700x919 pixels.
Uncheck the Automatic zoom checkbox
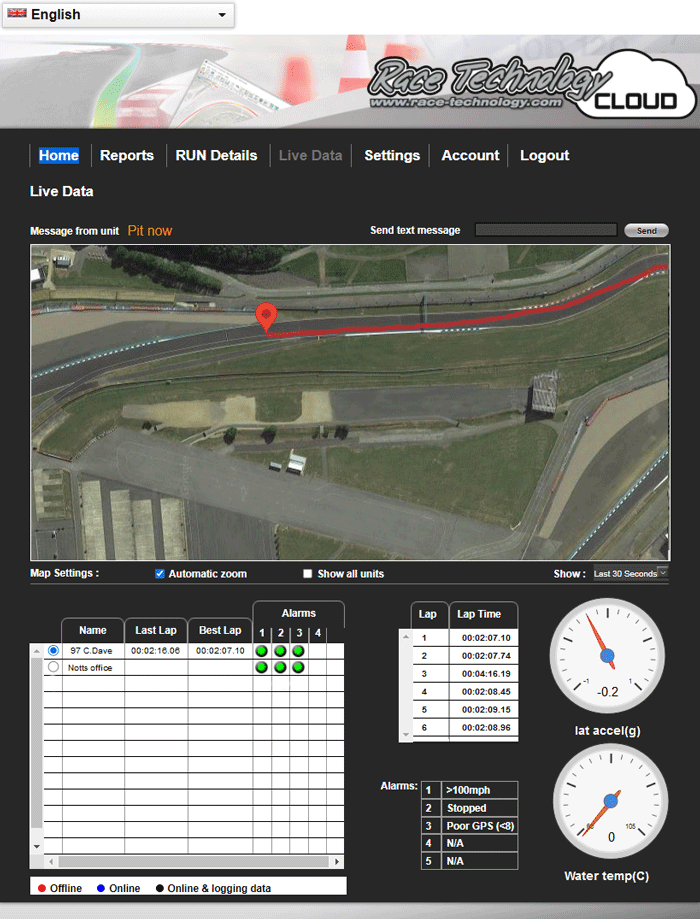coord(159,574)
